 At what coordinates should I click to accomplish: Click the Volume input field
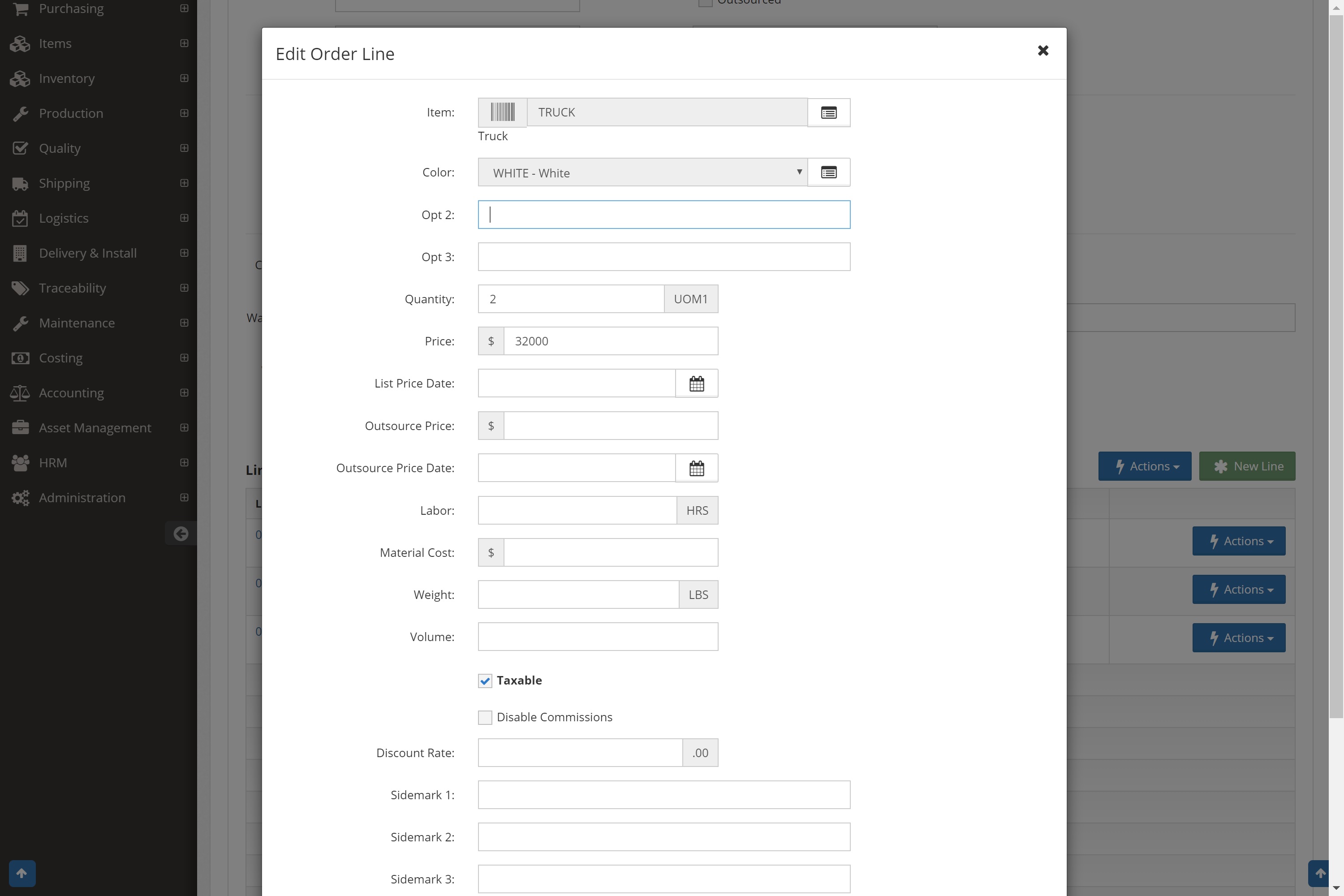point(598,637)
